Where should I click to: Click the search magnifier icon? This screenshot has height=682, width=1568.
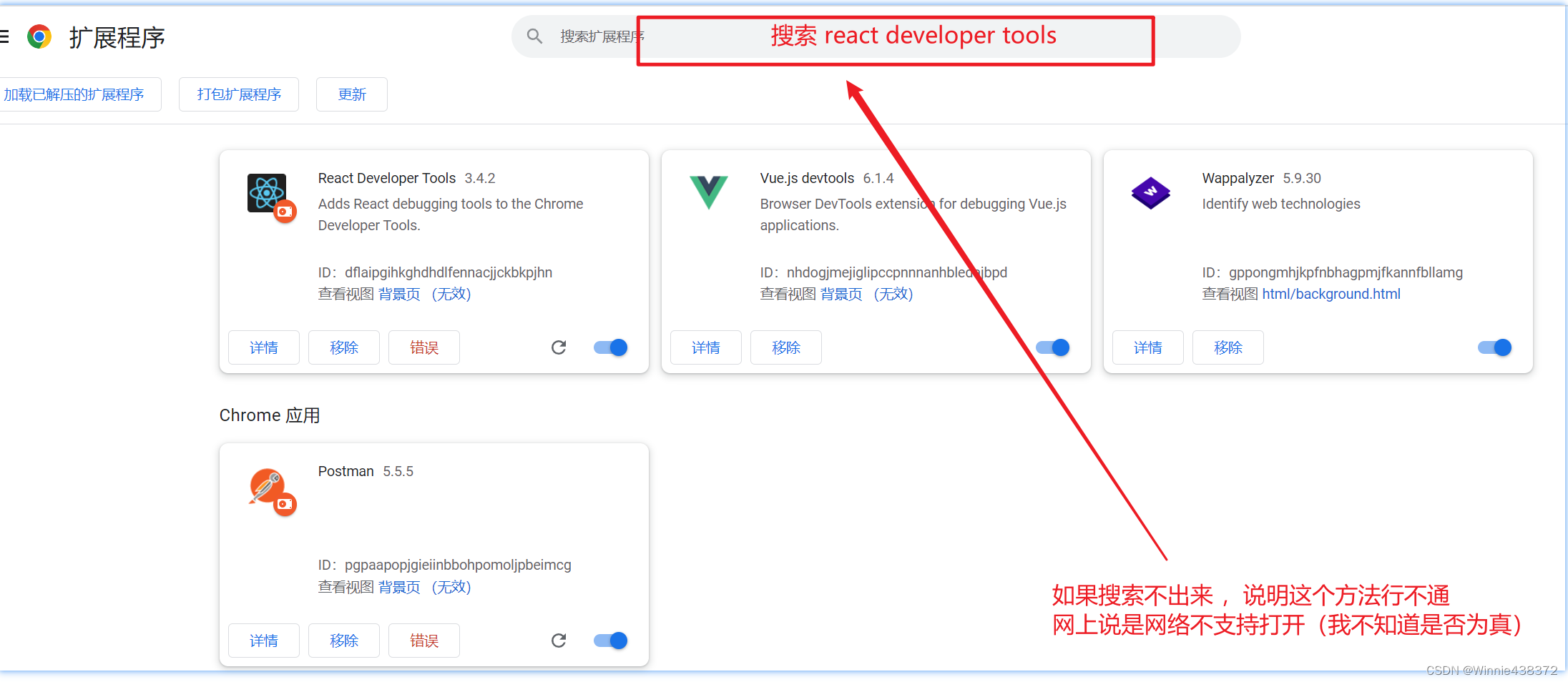coord(534,36)
